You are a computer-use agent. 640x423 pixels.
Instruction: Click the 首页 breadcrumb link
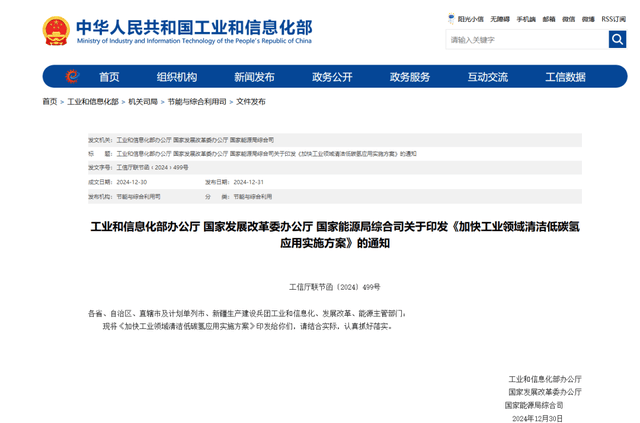tap(50, 102)
